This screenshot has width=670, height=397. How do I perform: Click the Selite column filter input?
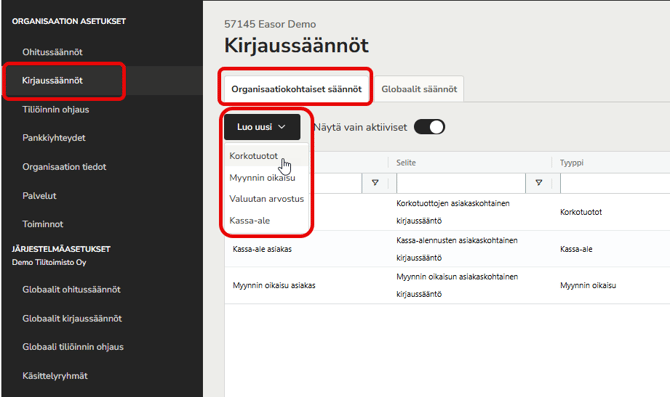click(461, 183)
